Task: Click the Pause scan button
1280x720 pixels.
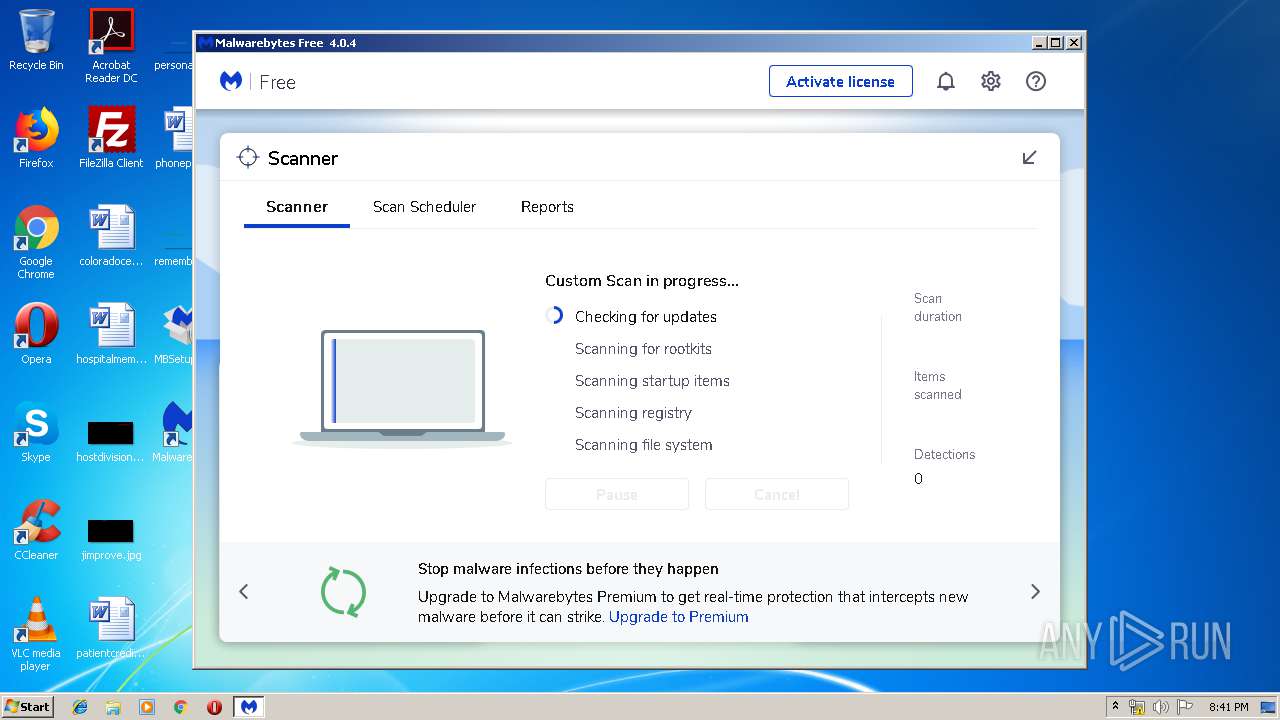Action: click(617, 494)
